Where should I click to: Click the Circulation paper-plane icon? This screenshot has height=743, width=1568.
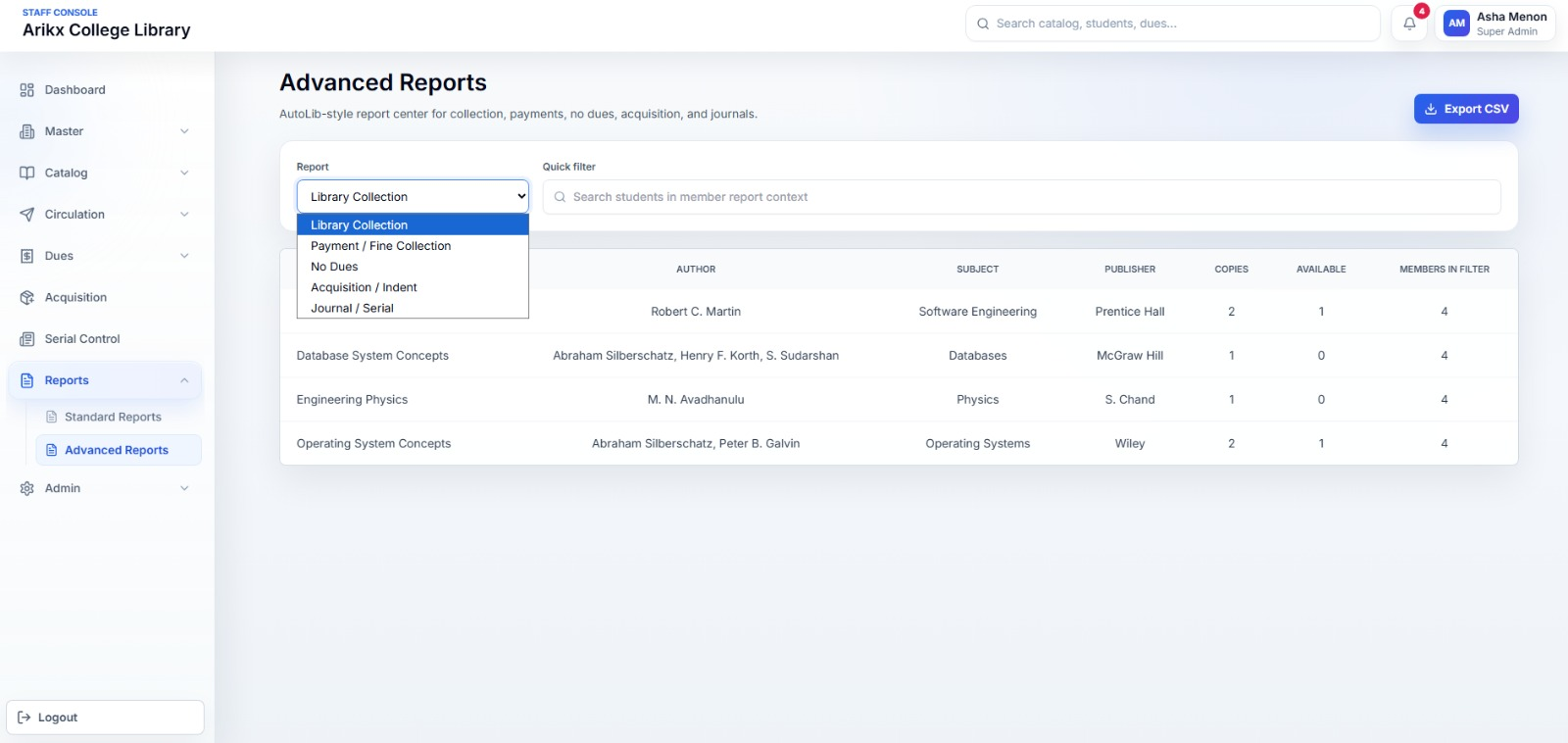click(26, 215)
